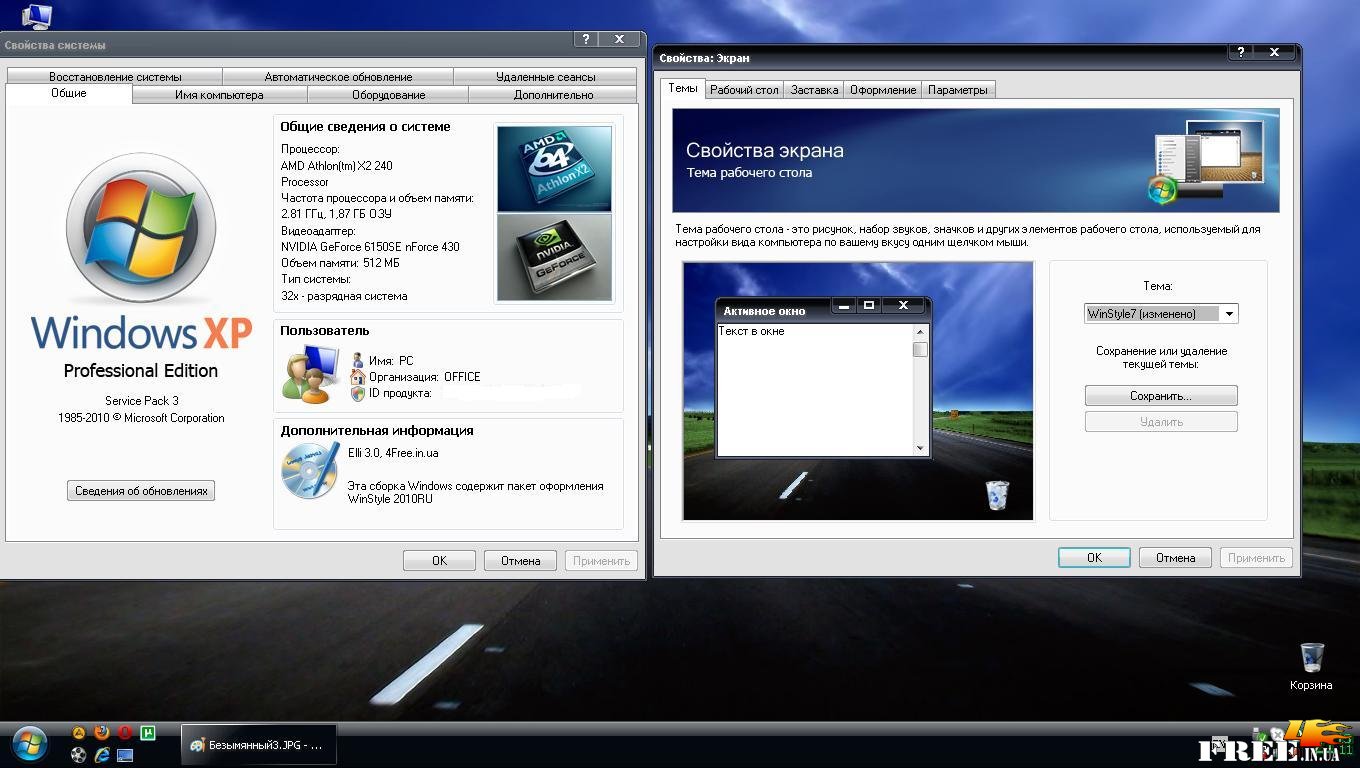Click the recycle bin in theme preview

[x=997, y=495]
